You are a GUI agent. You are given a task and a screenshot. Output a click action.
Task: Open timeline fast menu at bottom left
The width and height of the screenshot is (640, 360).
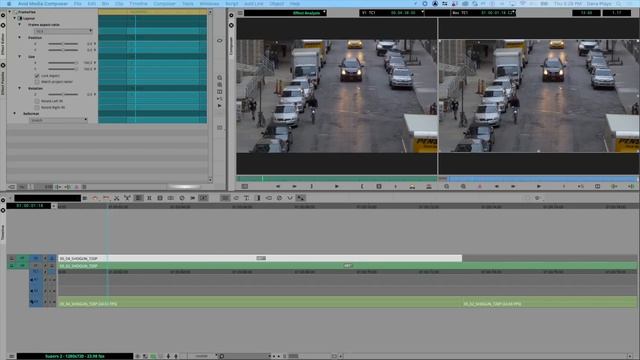[11, 356]
